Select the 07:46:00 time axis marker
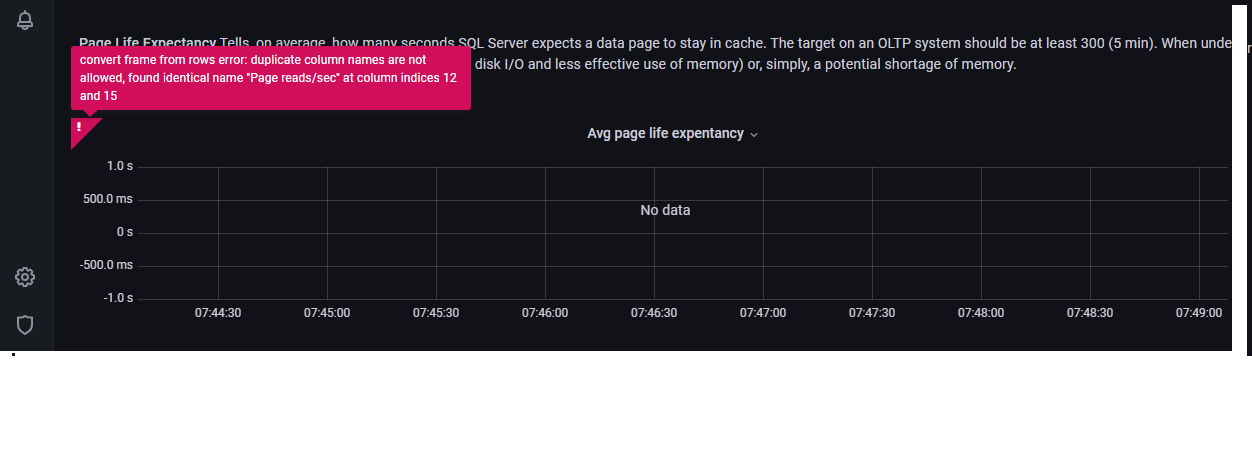Screen dimensions: 1252x460 [x=545, y=313]
